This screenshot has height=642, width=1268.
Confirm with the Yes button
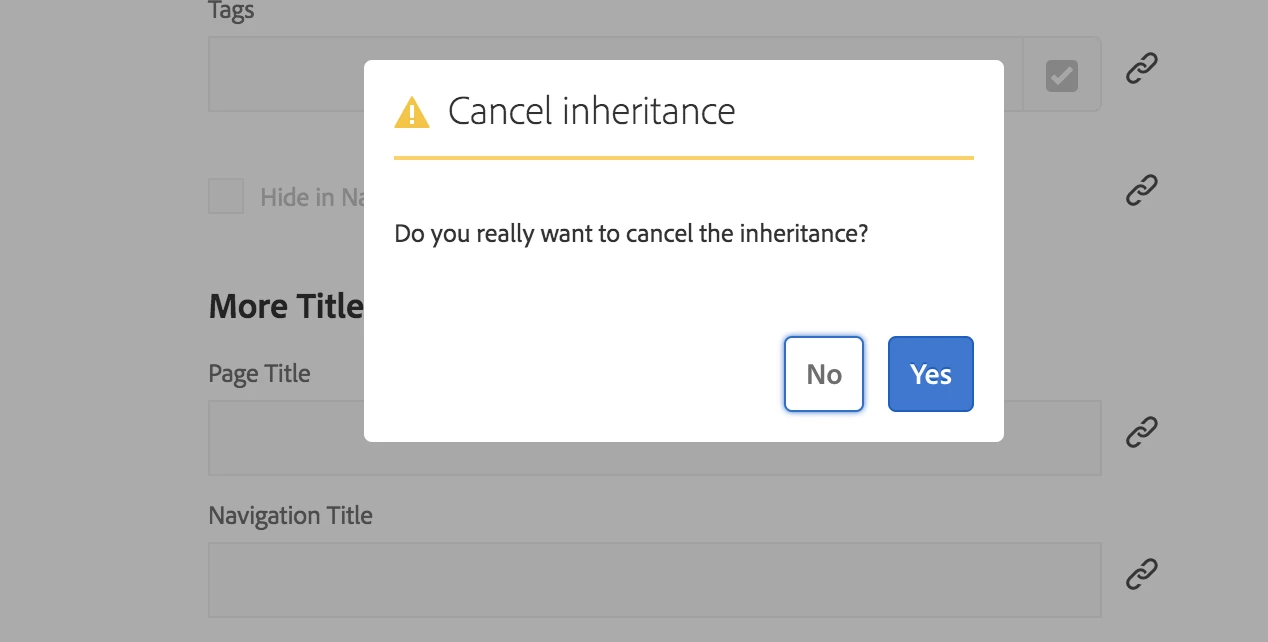pyautogui.click(x=930, y=374)
